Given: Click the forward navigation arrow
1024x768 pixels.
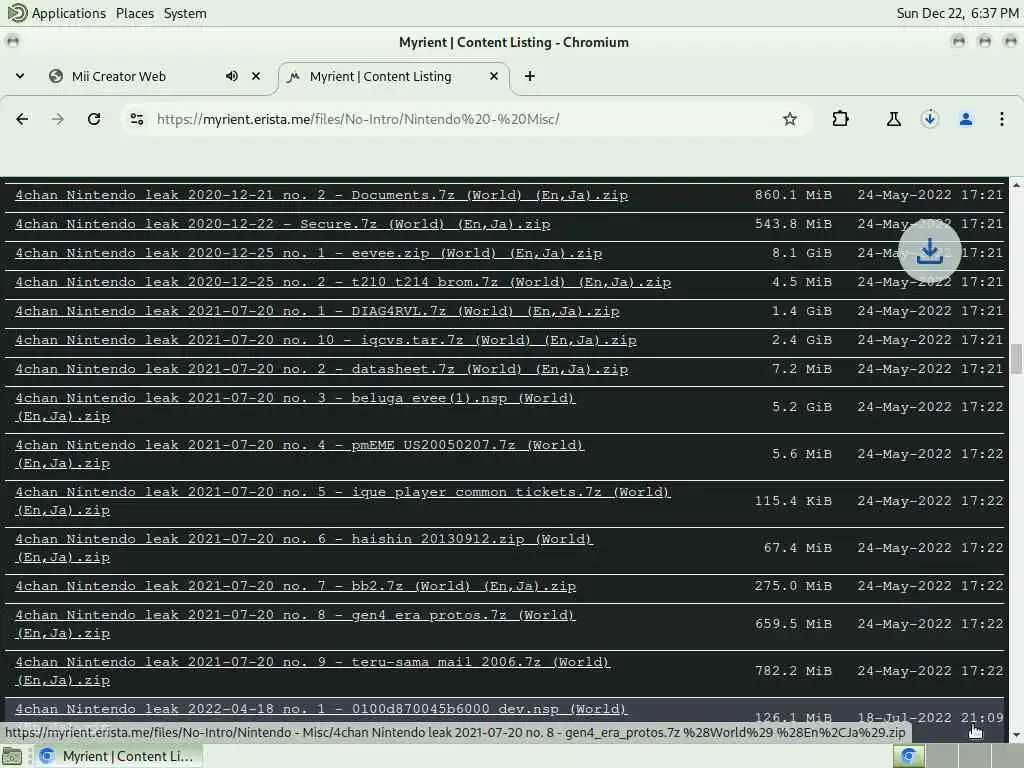Looking at the screenshot, I should pyautogui.click(x=57, y=119).
